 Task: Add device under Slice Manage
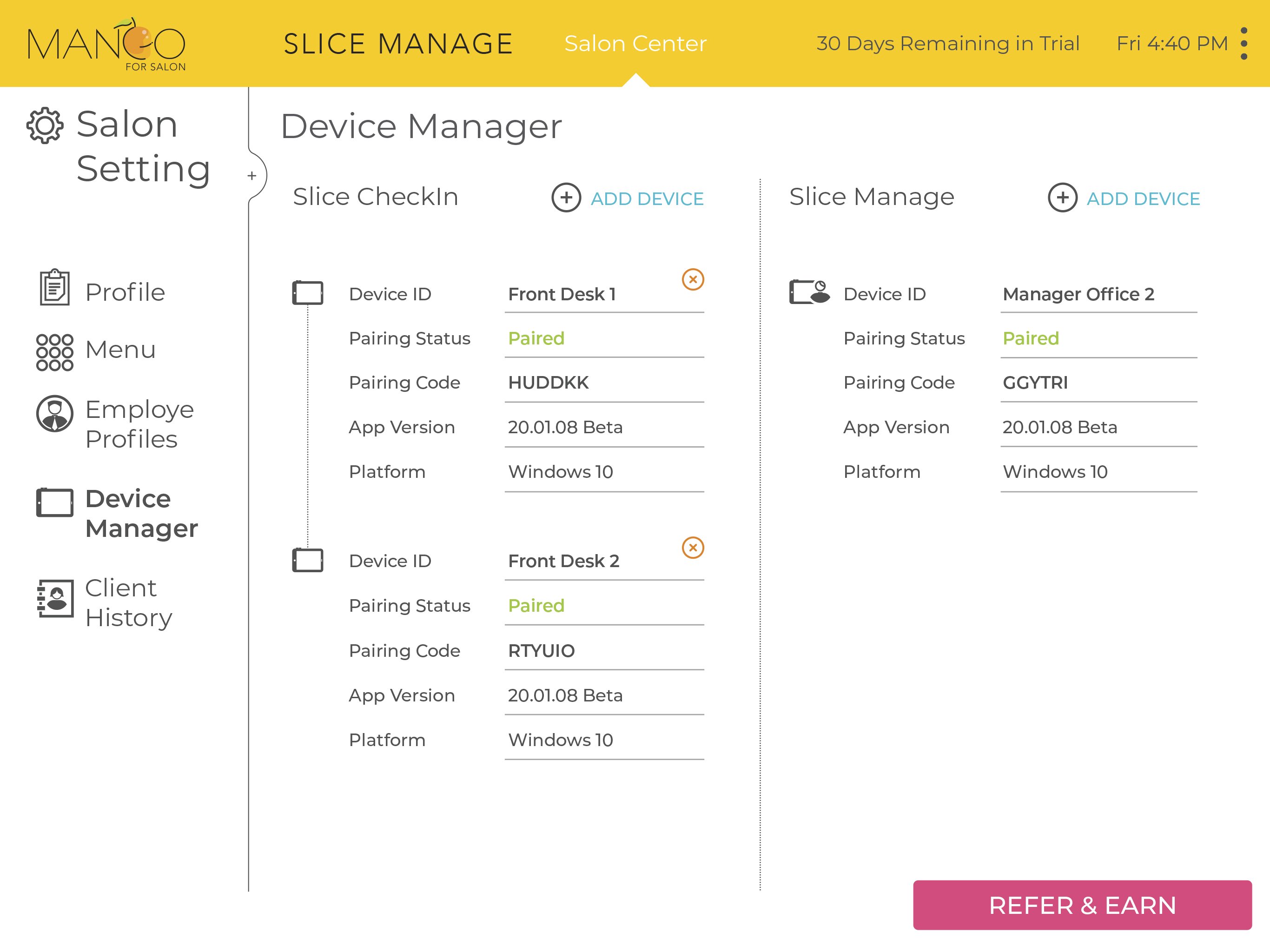(x=1124, y=198)
